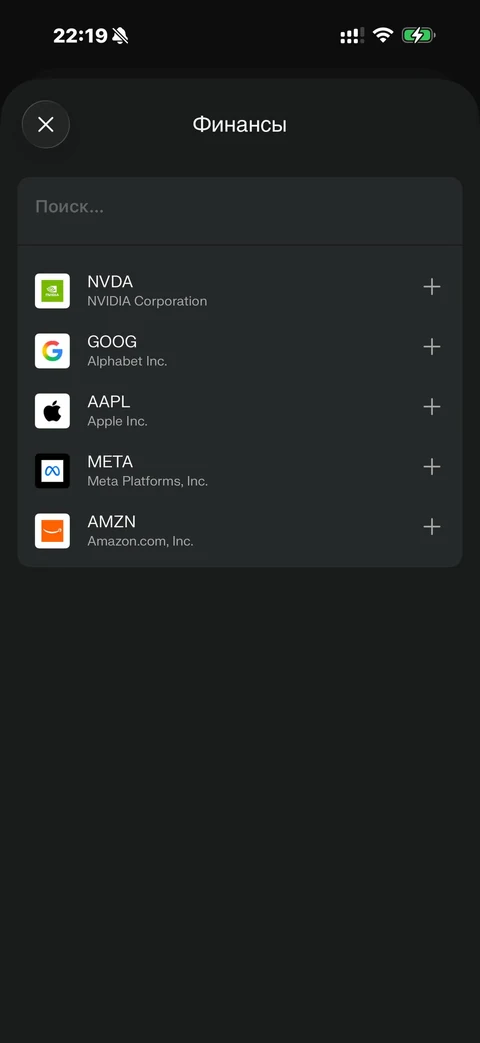Tap the Amazon logo thumbnail
This screenshot has width=480, height=1043.
pos(53,531)
